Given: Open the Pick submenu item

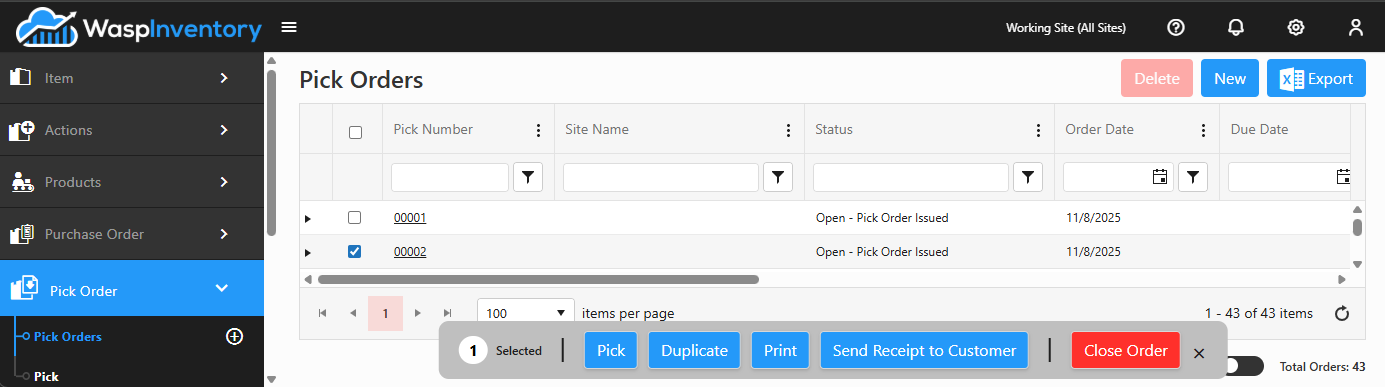Looking at the screenshot, I should coord(46,377).
